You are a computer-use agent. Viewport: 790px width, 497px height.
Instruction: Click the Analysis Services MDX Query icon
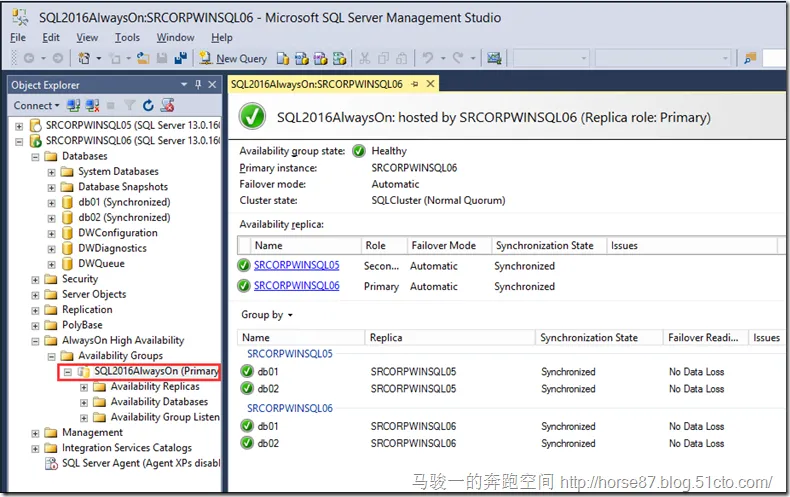pos(301,58)
